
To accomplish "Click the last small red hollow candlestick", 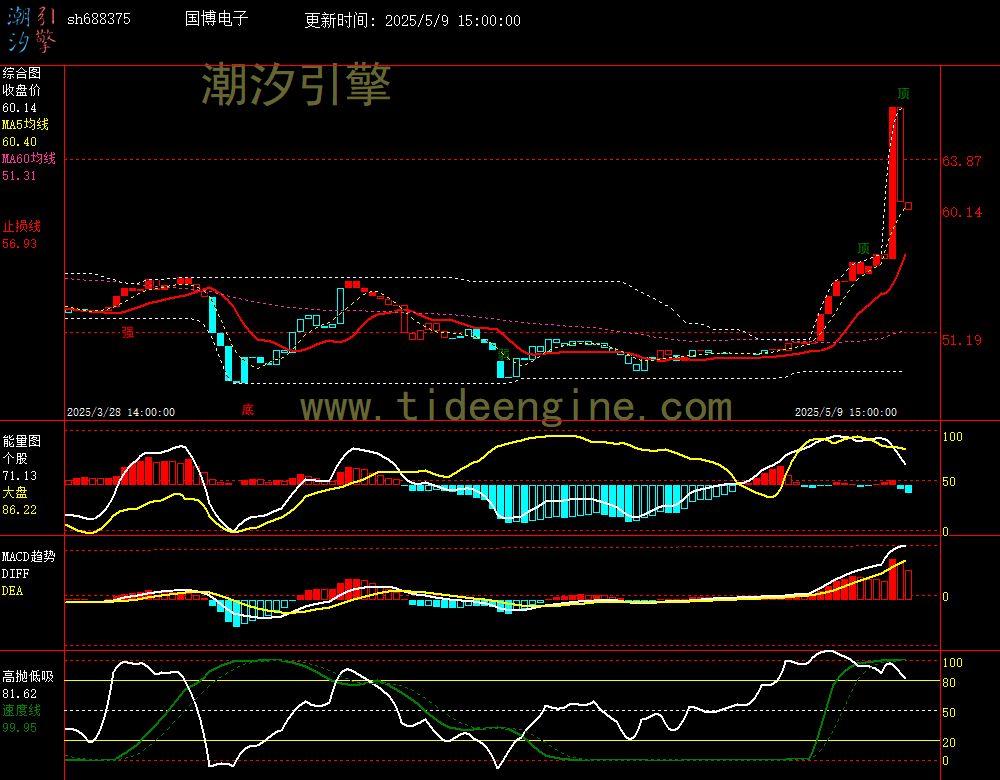I will [908, 206].
